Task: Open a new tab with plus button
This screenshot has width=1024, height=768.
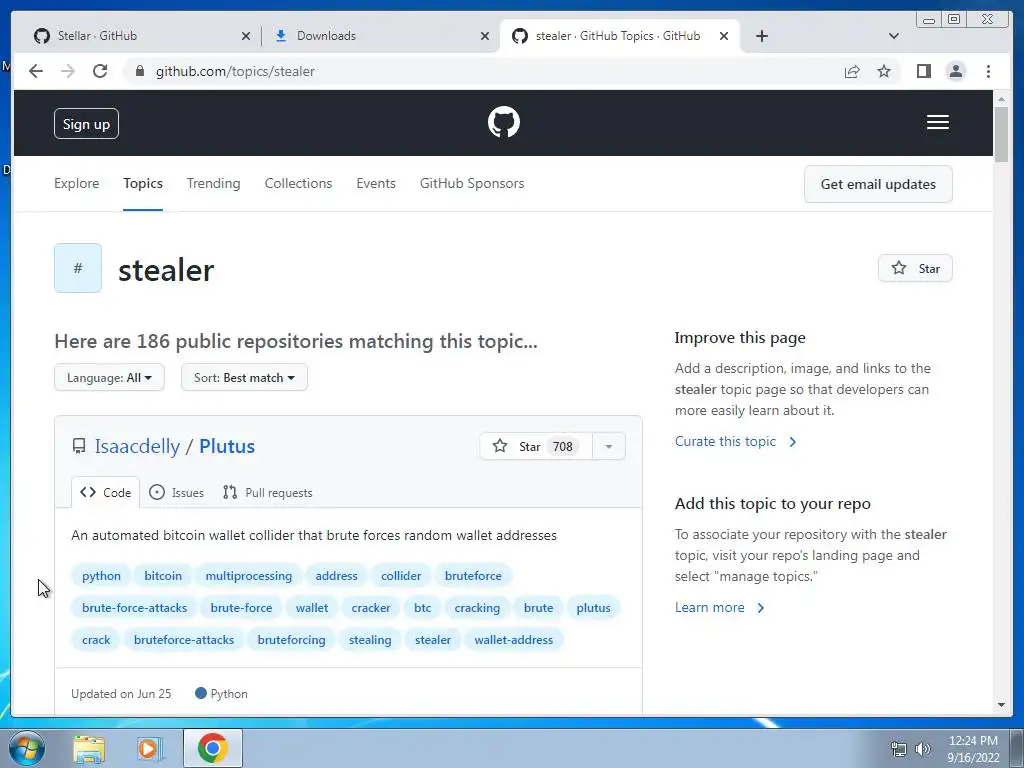Action: pyautogui.click(x=761, y=36)
